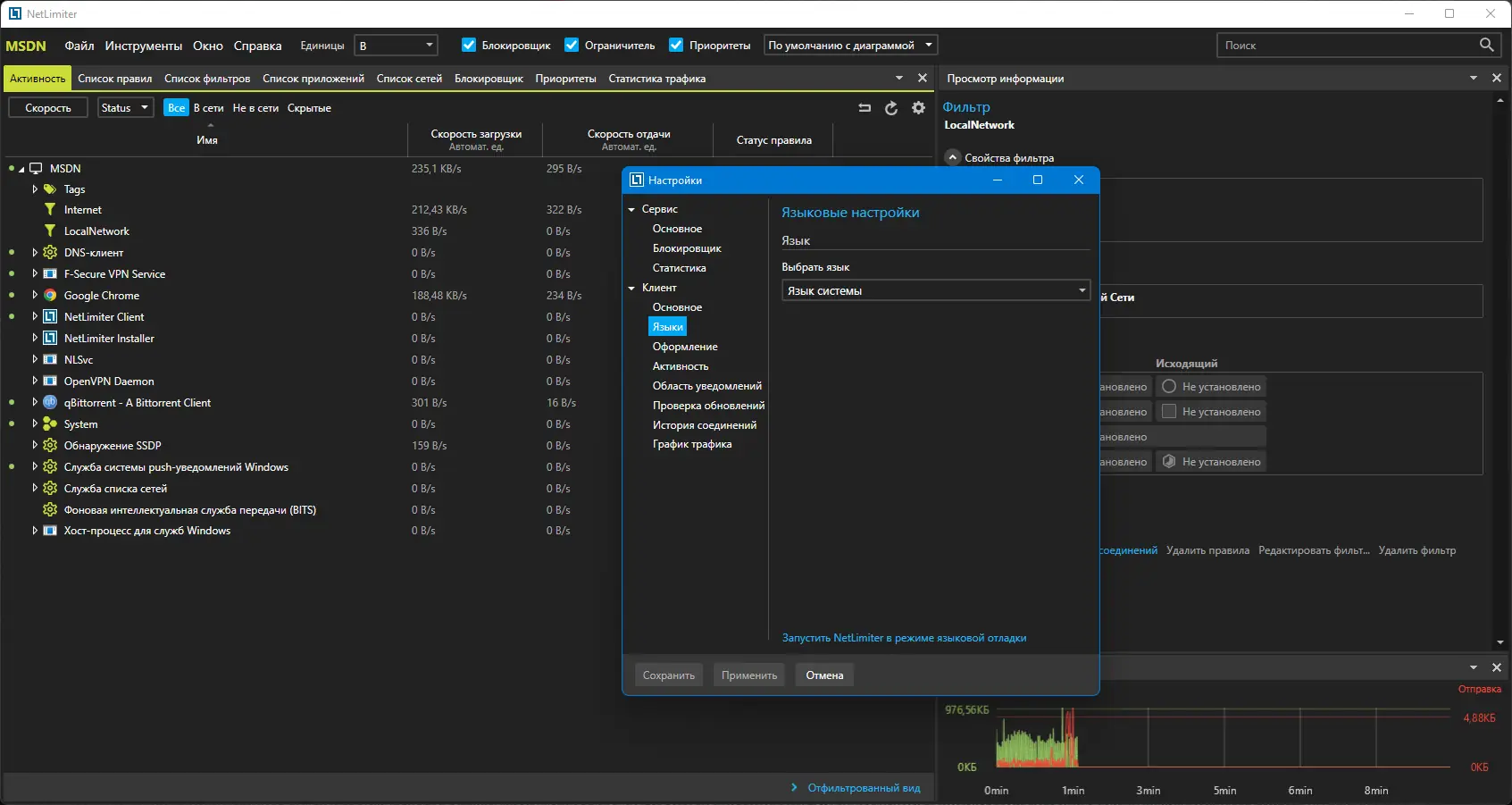Click the search magnifier icon

(1486, 45)
